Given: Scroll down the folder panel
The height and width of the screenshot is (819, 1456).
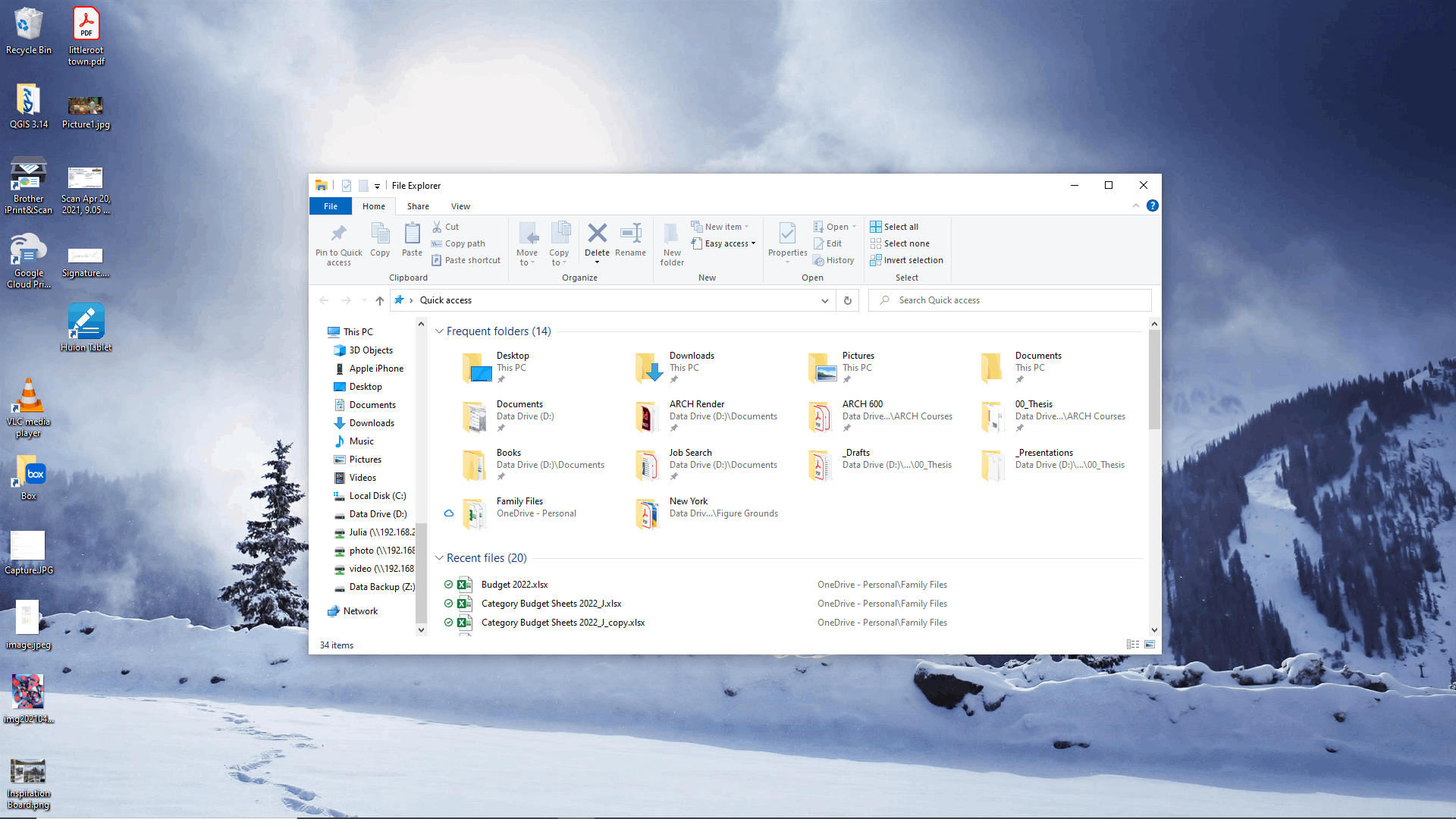Looking at the screenshot, I should [421, 630].
